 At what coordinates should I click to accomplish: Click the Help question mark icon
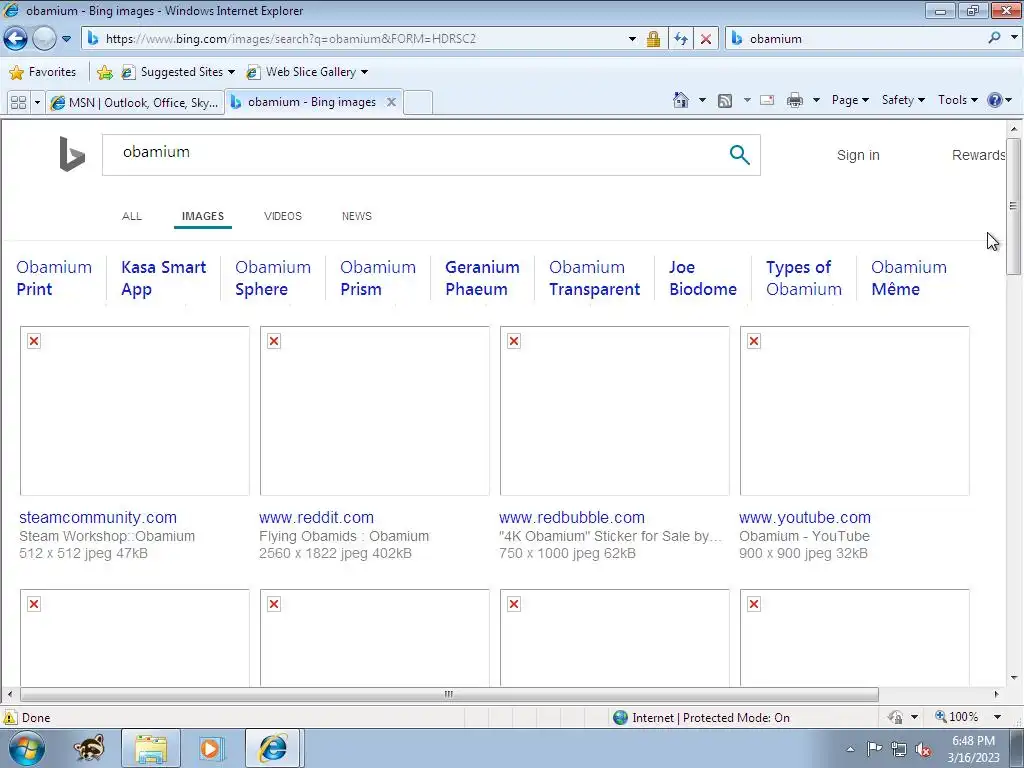pos(995,100)
